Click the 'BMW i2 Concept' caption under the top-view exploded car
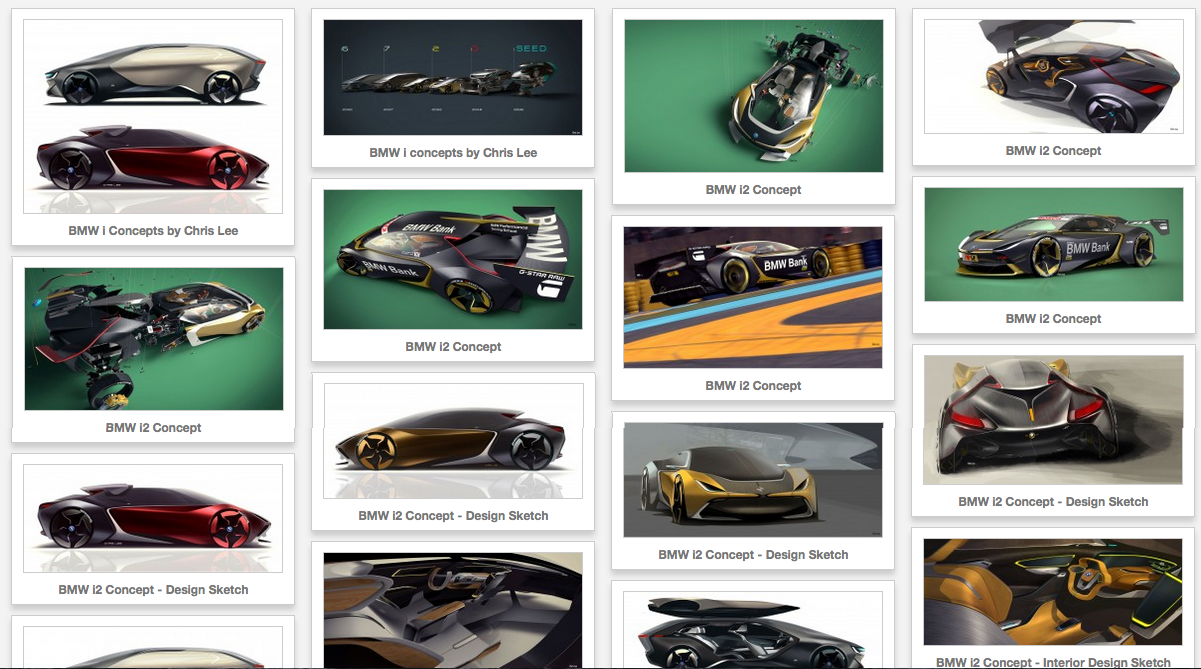 [x=753, y=189]
